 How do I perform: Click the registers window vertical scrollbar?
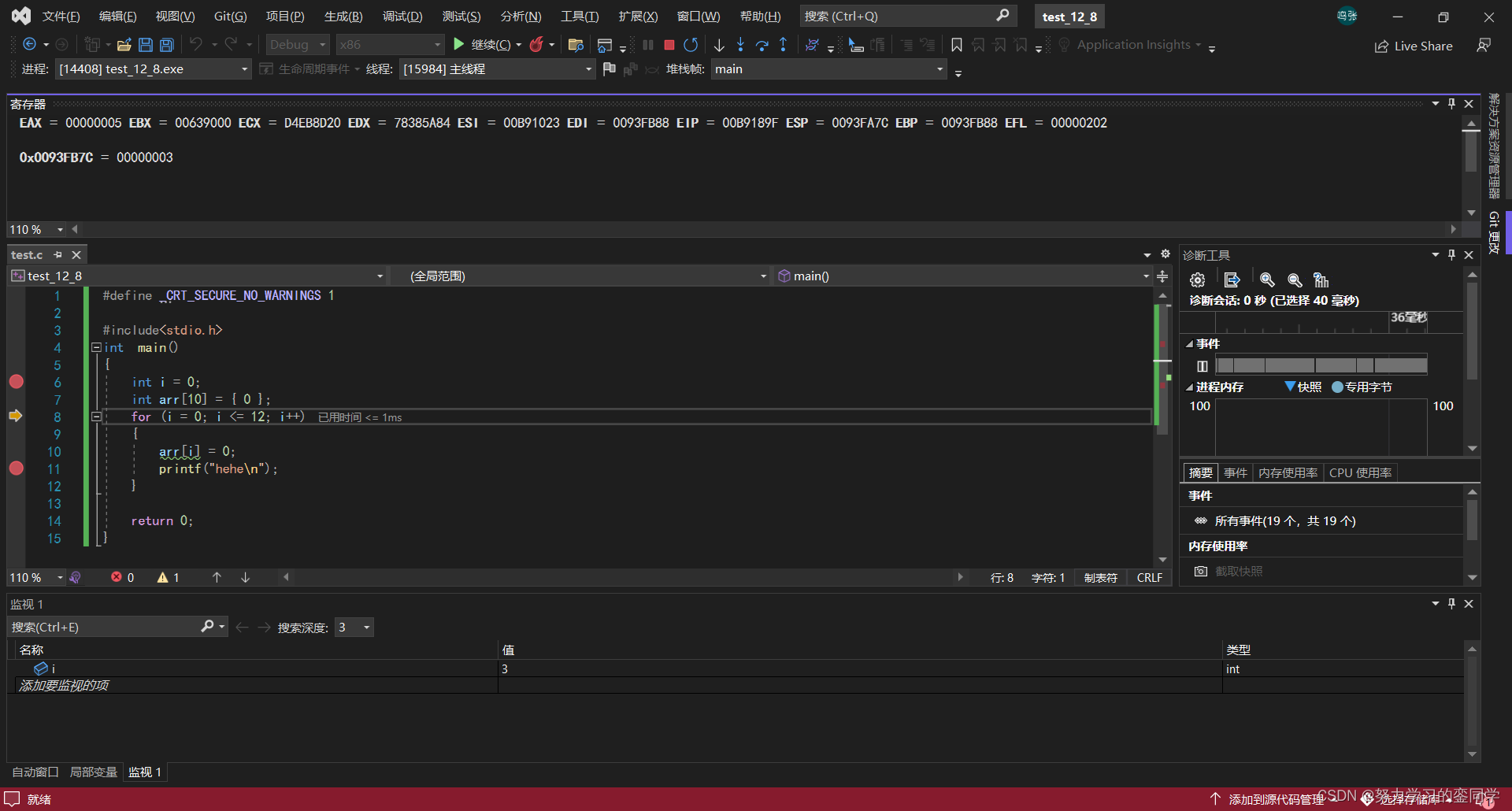pos(1471,166)
